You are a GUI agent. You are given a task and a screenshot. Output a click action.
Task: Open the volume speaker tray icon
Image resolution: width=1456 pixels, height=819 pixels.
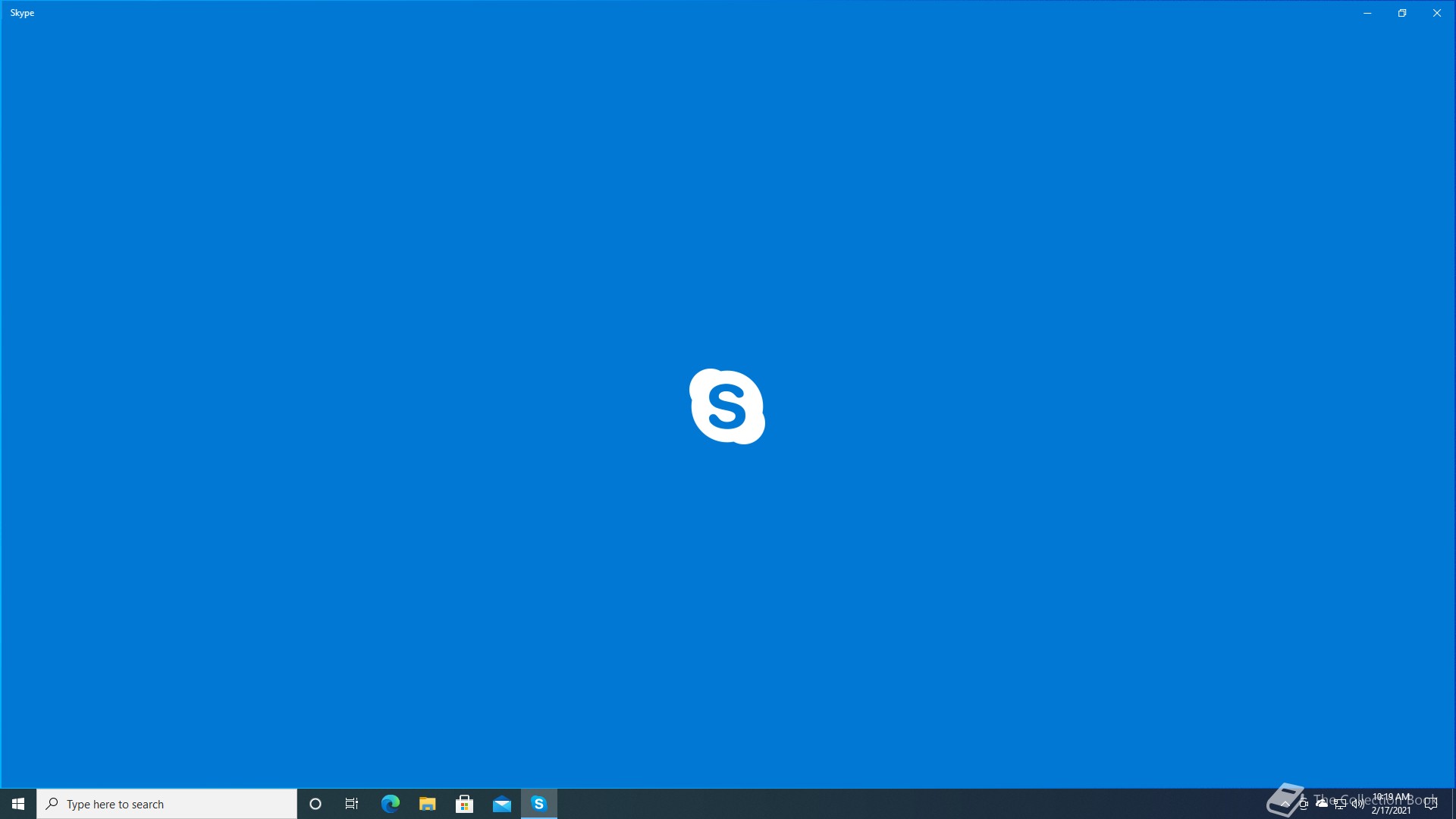coord(1358,804)
